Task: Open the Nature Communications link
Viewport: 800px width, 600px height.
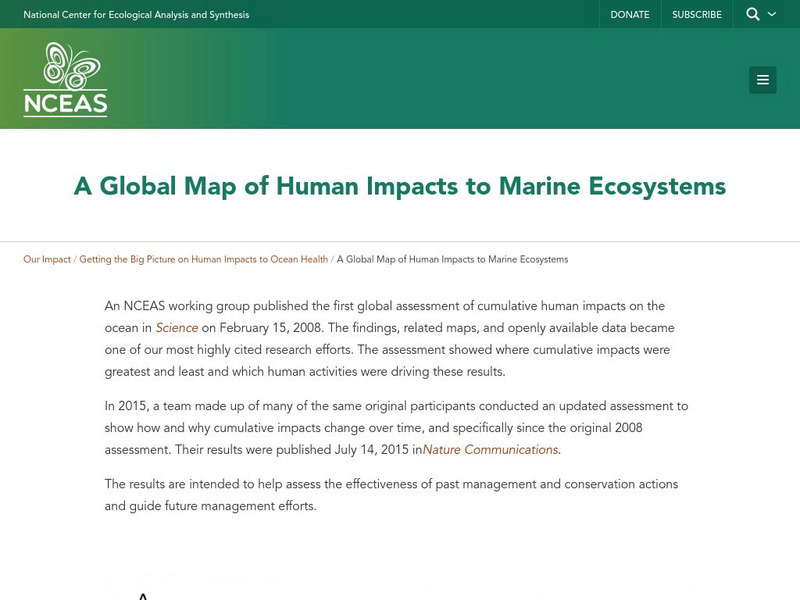Action: pos(490,450)
